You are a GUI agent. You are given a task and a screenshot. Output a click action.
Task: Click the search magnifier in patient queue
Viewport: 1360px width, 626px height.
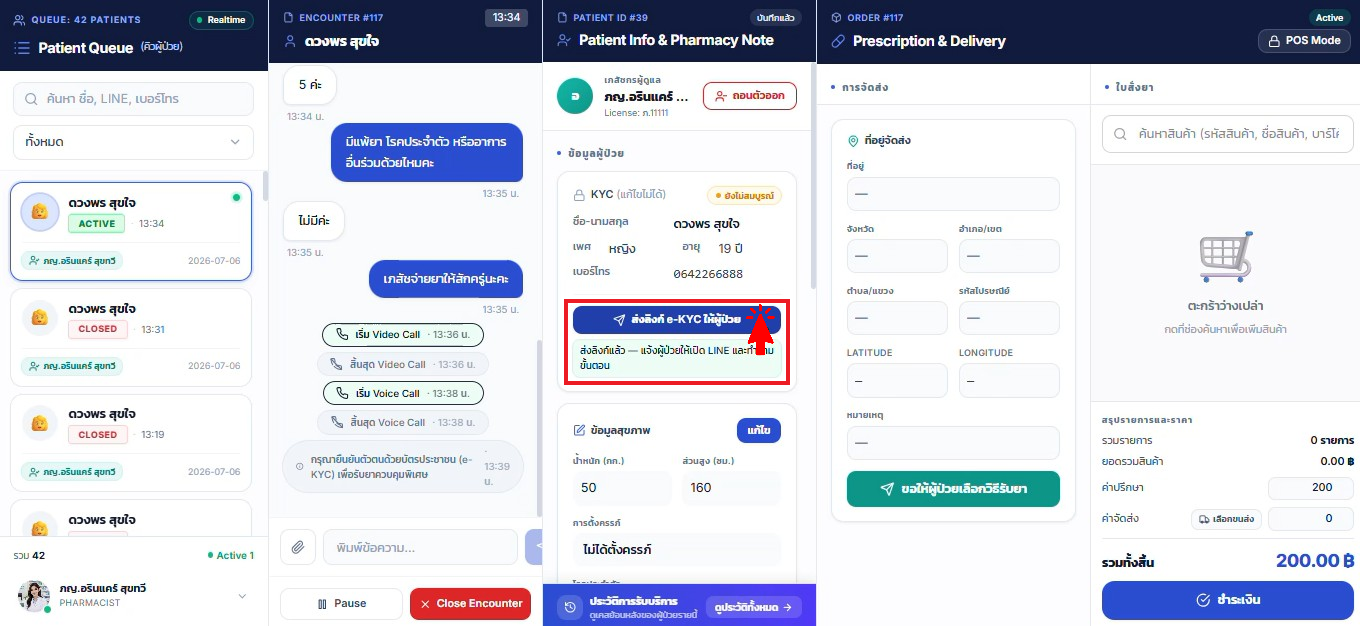(31, 99)
